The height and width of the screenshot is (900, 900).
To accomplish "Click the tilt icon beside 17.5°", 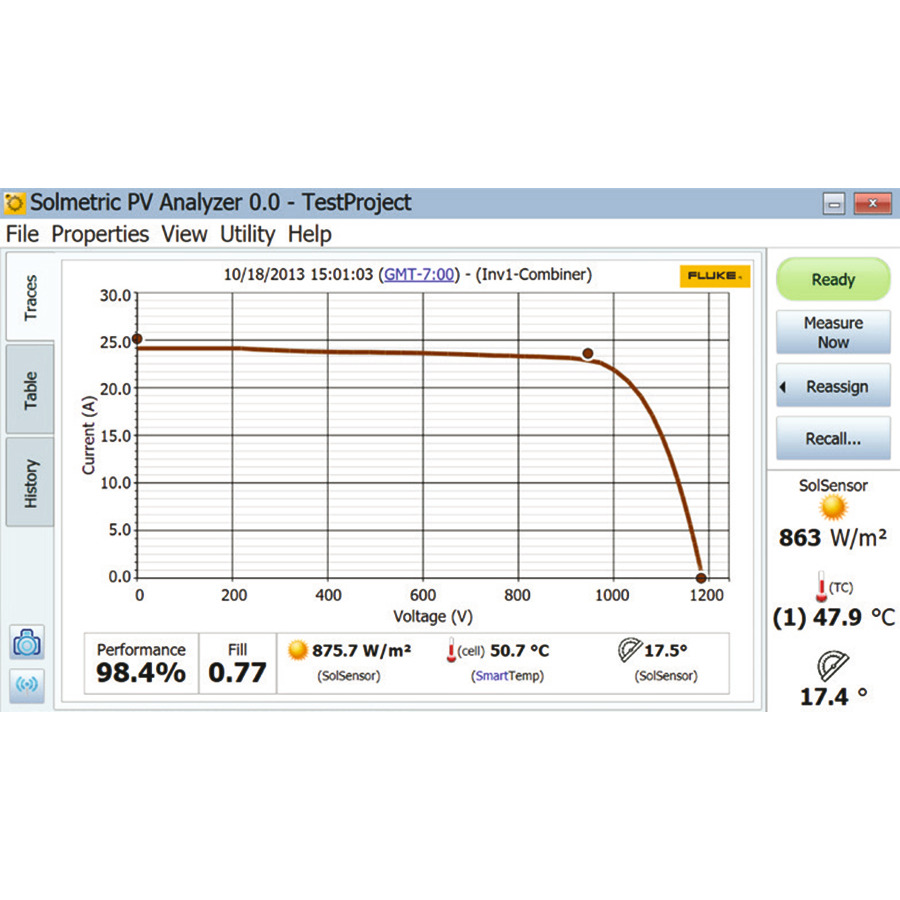I will pyautogui.click(x=628, y=651).
